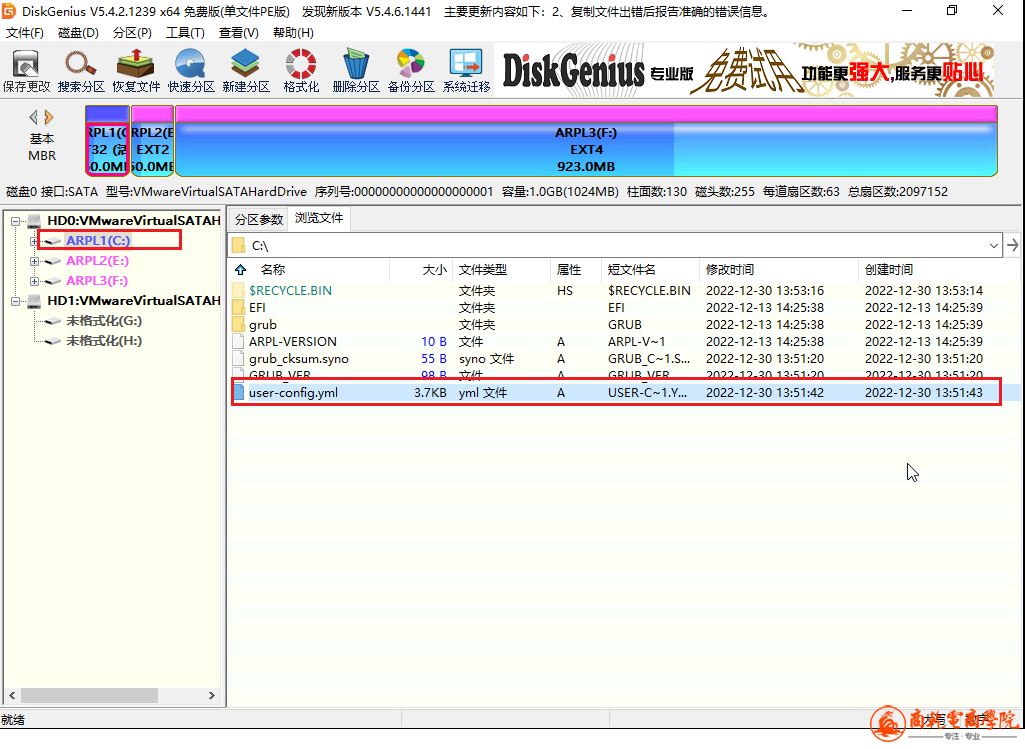Viewport: 1025px width, 749px height.
Task: Open the 查看(V) menu
Action: point(239,33)
